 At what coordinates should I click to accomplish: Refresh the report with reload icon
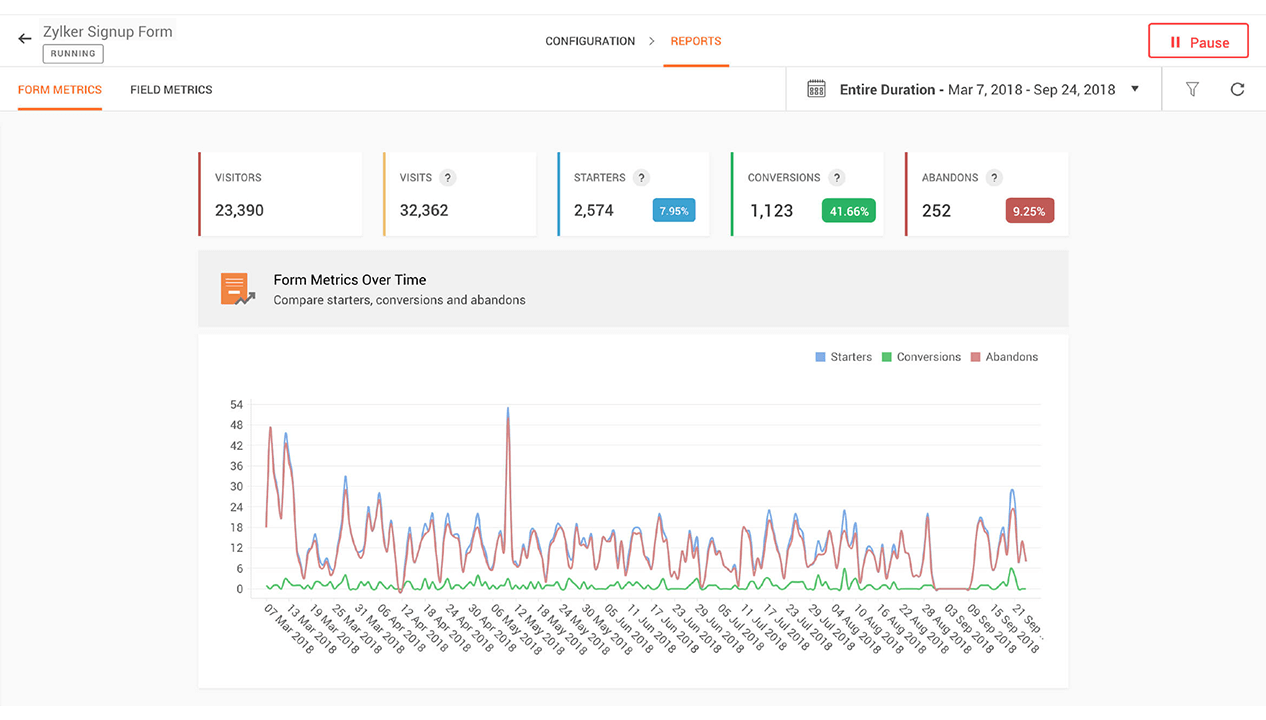tap(1237, 89)
